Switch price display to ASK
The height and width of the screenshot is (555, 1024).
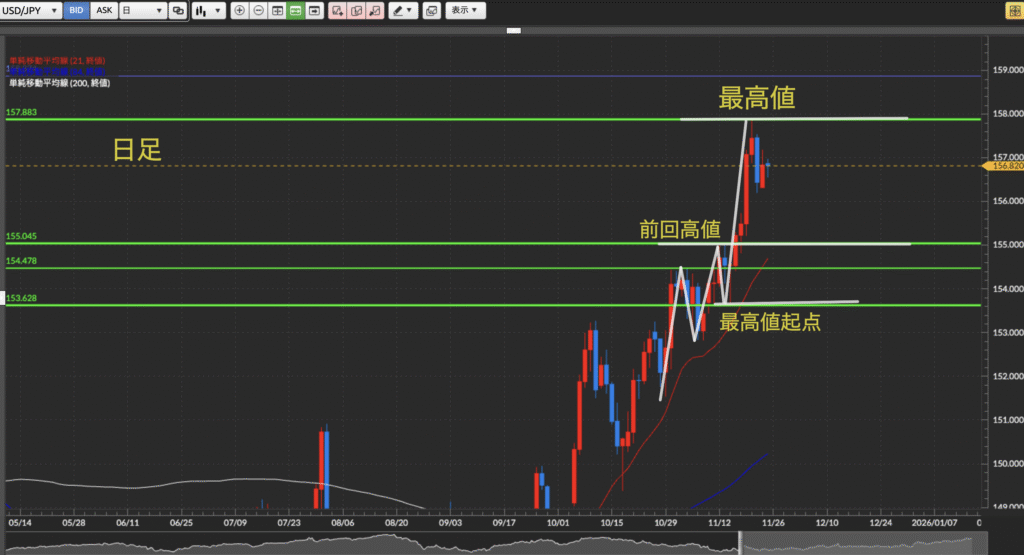tap(103, 11)
